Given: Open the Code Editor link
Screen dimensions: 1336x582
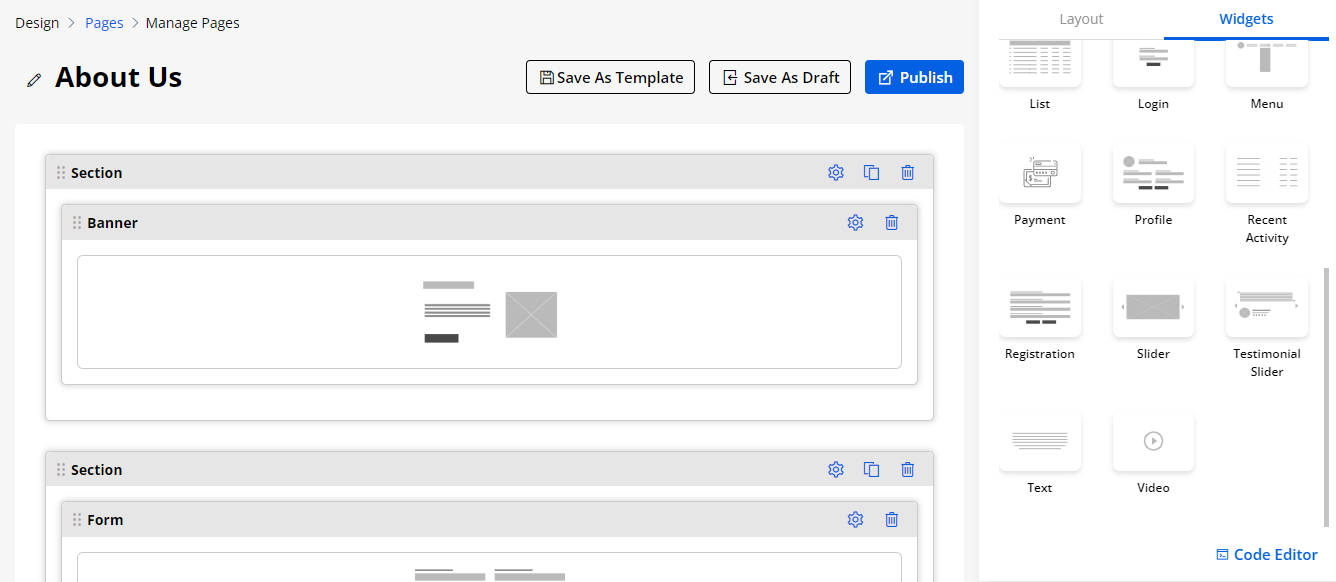Looking at the screenshot, I should tap(1266, 555).
